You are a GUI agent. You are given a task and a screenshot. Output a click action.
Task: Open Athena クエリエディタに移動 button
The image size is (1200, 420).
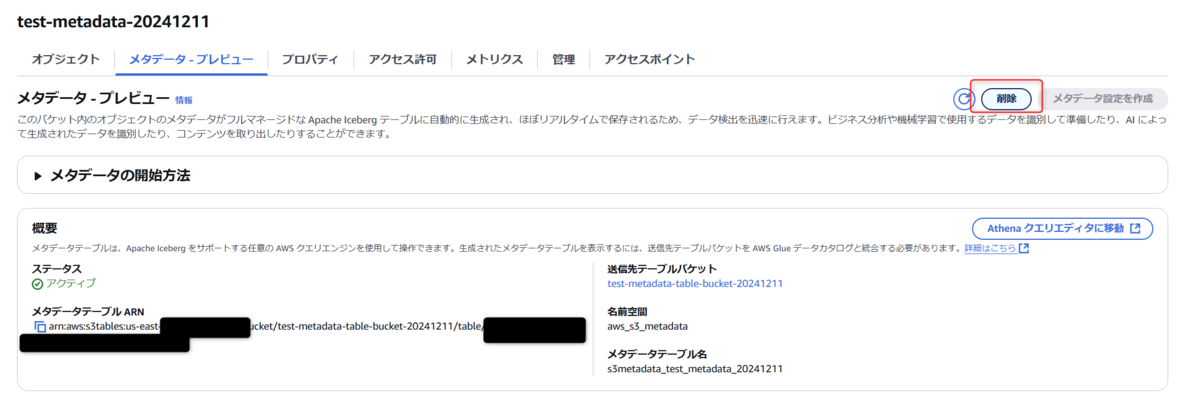pyautogui.click(x=1063, y=228)
